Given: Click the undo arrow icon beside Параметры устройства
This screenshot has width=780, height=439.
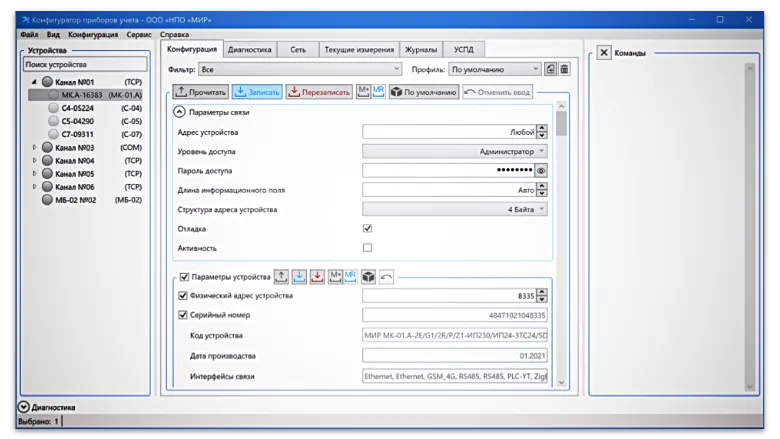Looking at the screenshot, I should coord(386,276).
